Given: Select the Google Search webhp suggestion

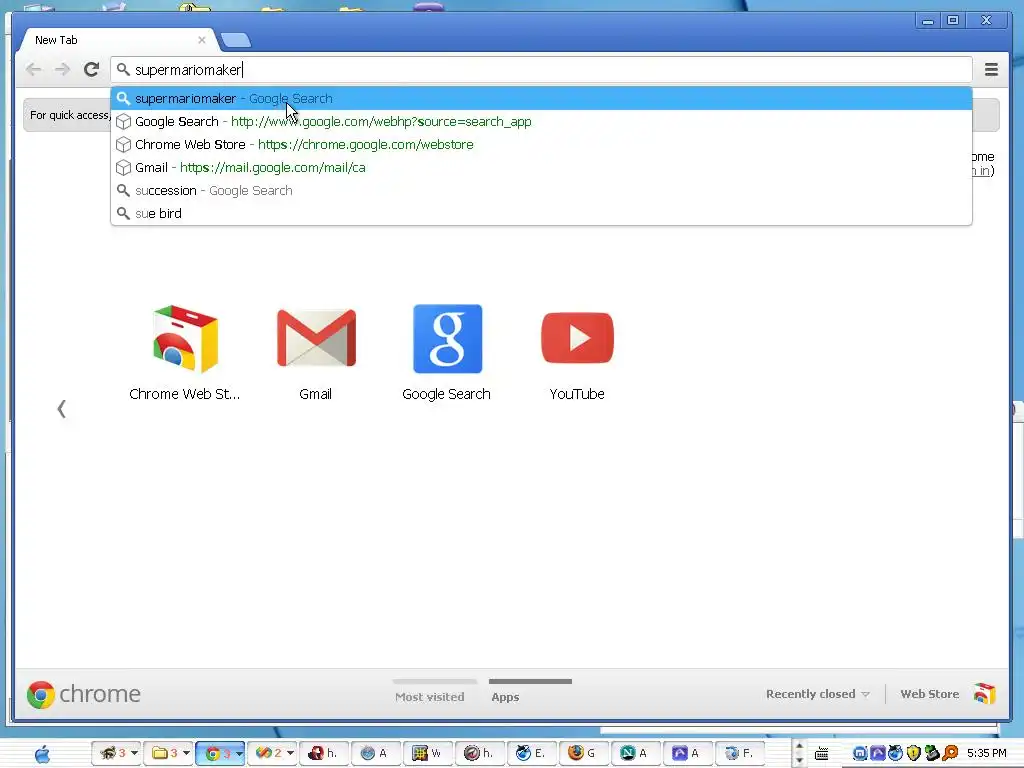Looking at the screenshot, I should click(x=541, y=121).
